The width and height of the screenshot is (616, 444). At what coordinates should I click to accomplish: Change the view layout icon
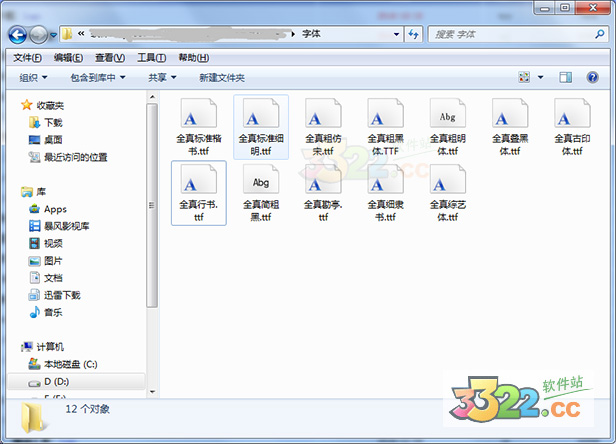click(x=524, y=77)
